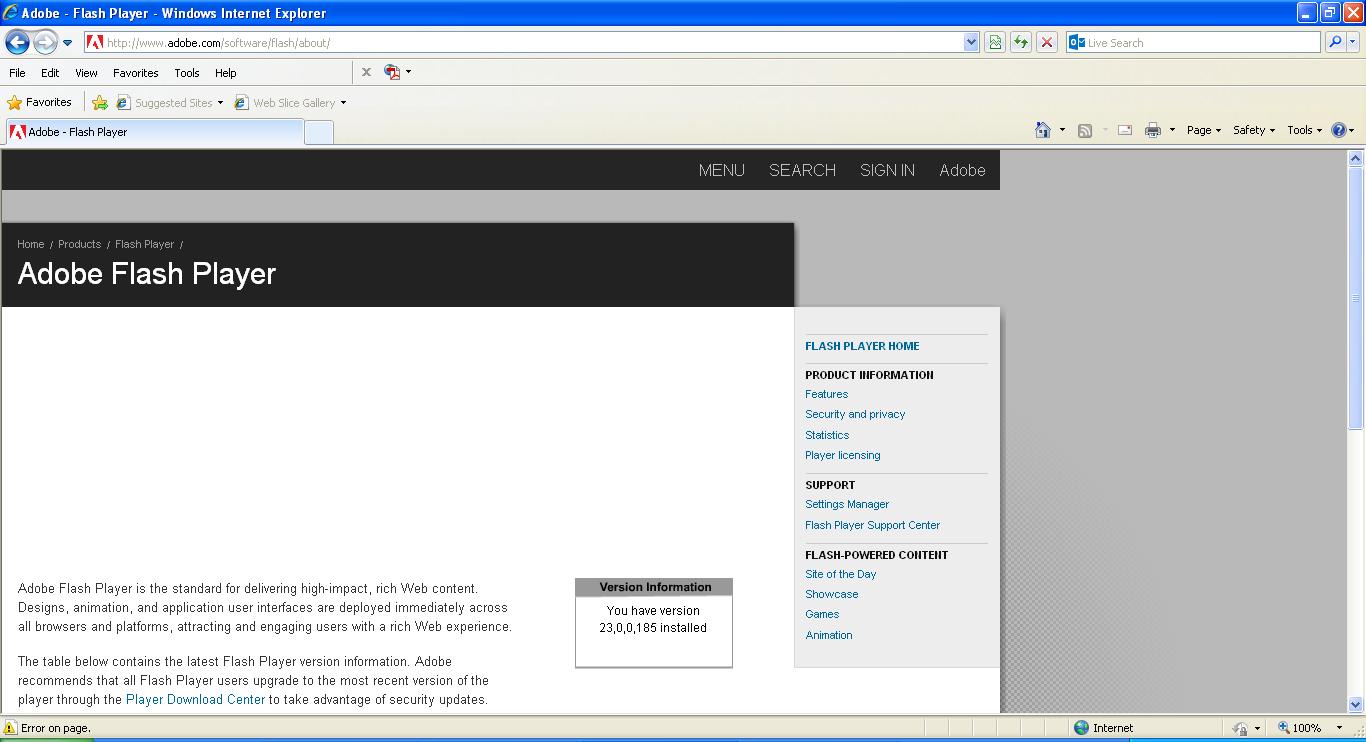Click SIGN IN in Adobe header

pyautogui.click(x=887, y=170)
